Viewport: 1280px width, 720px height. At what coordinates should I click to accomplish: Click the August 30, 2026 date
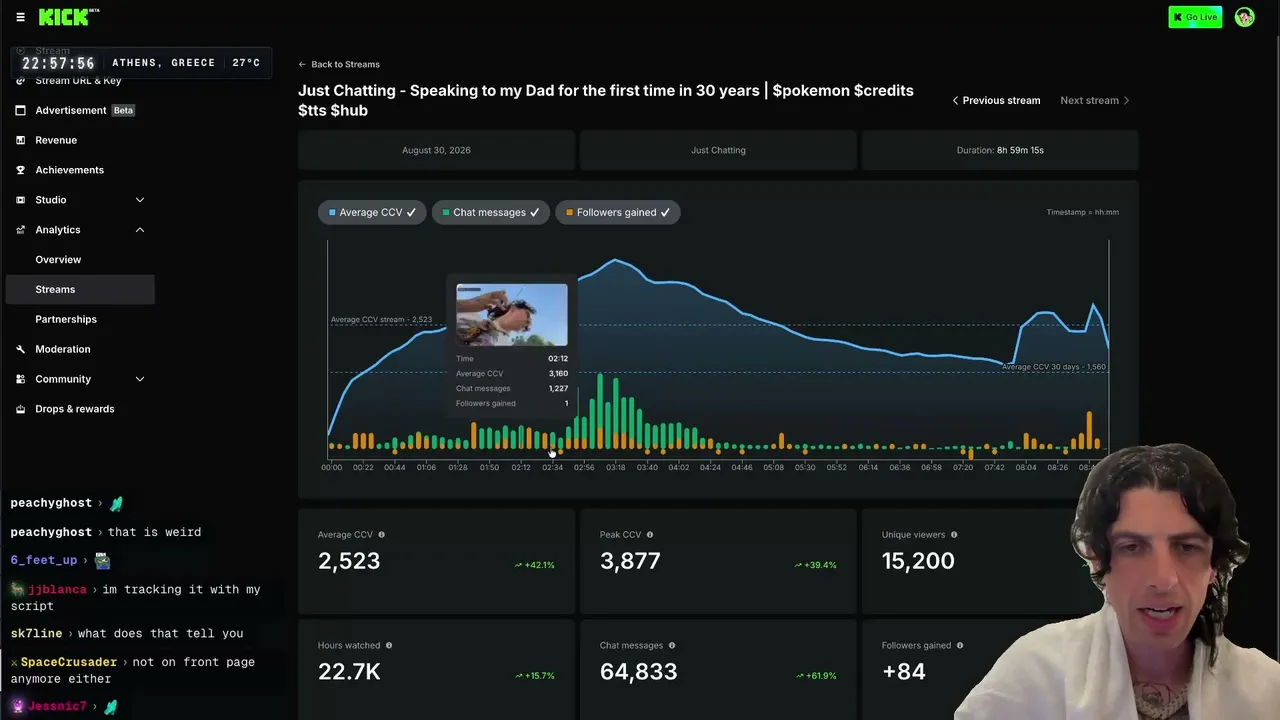click(x=436, y=150)
